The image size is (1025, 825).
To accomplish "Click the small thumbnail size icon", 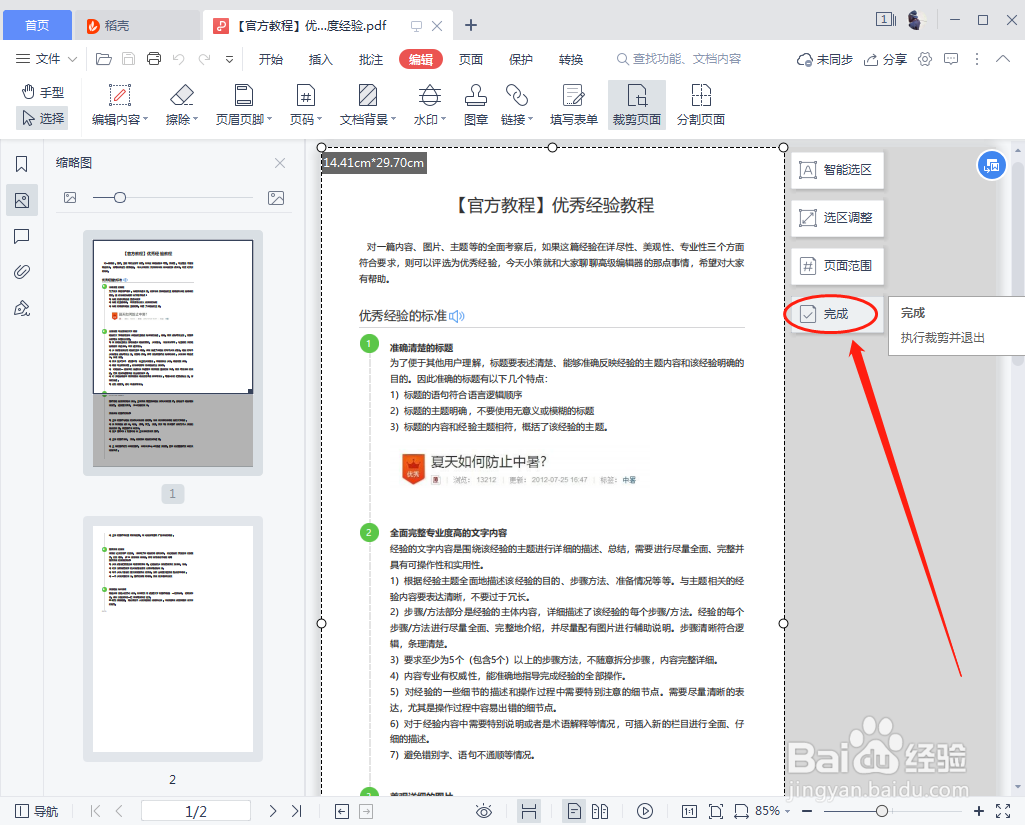I will [70, 197].
